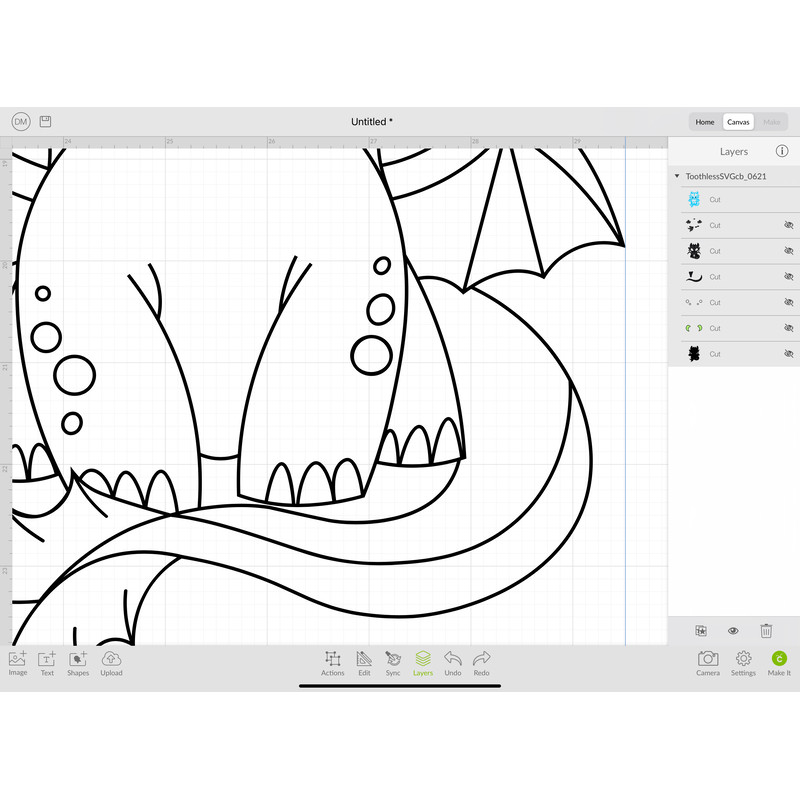The width and height of the screenshot is (800, 800).
Task: Switch to the Home tab
Action: click(x=705, y=122)
